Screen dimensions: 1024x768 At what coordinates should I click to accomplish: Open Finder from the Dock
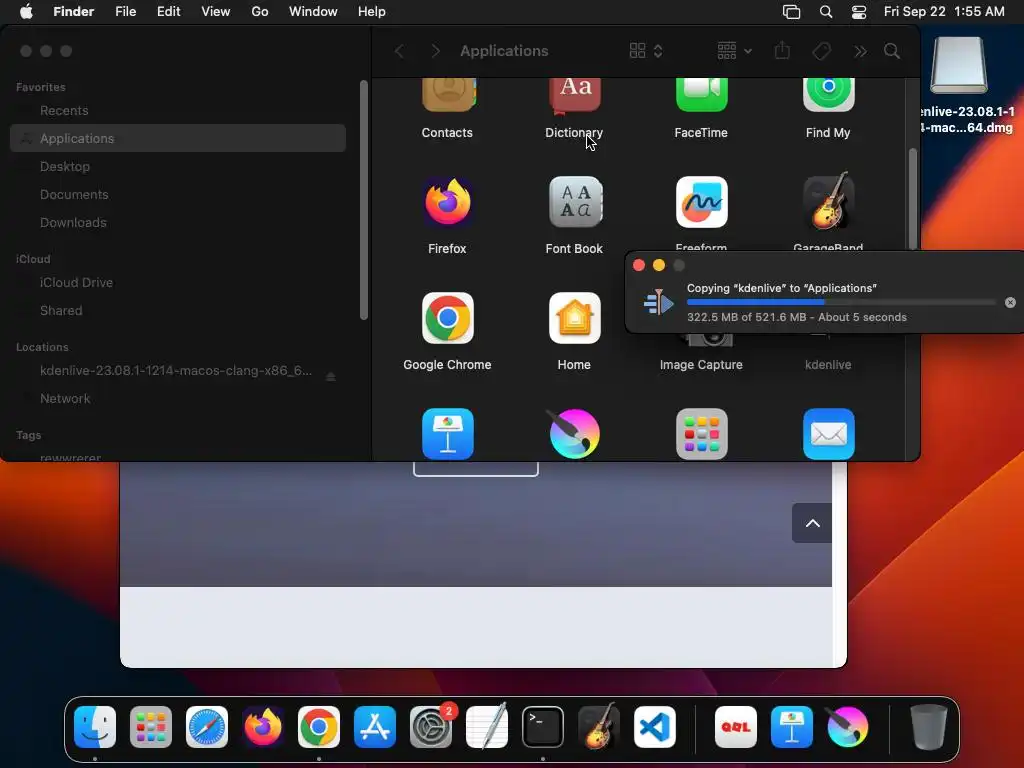tap(95, 727)
